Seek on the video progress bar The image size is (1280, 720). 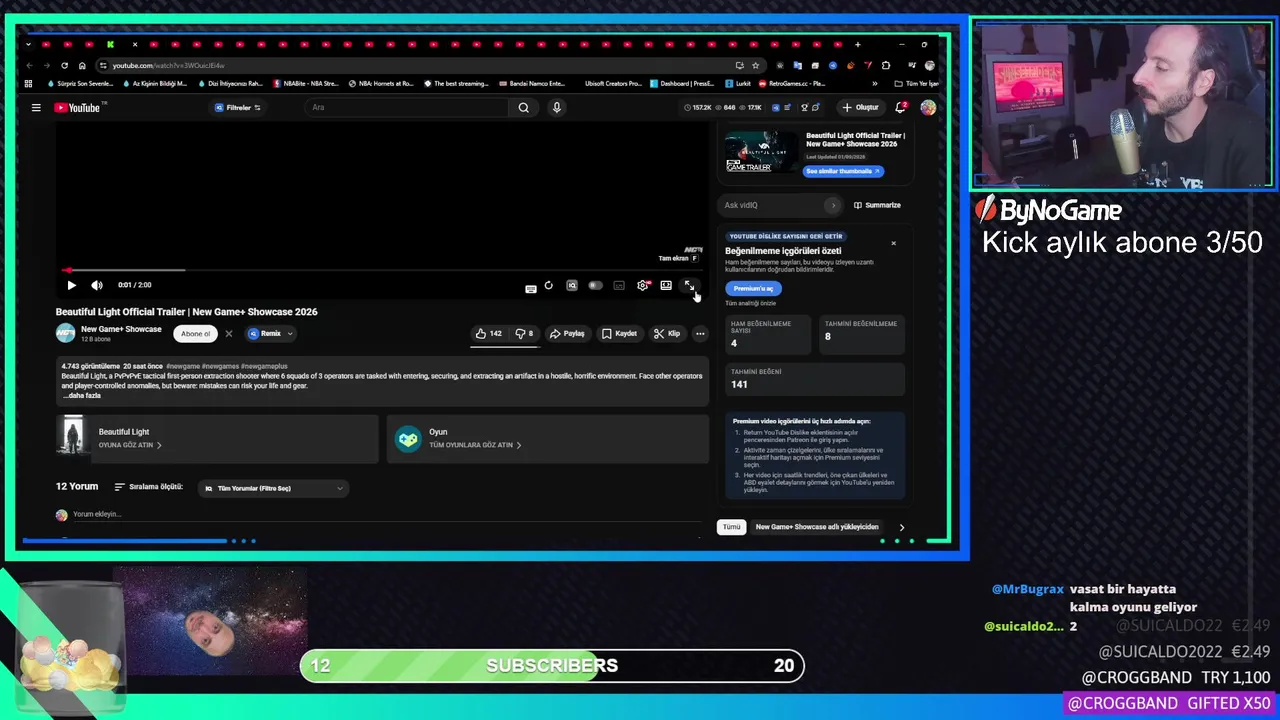[380, 270]
